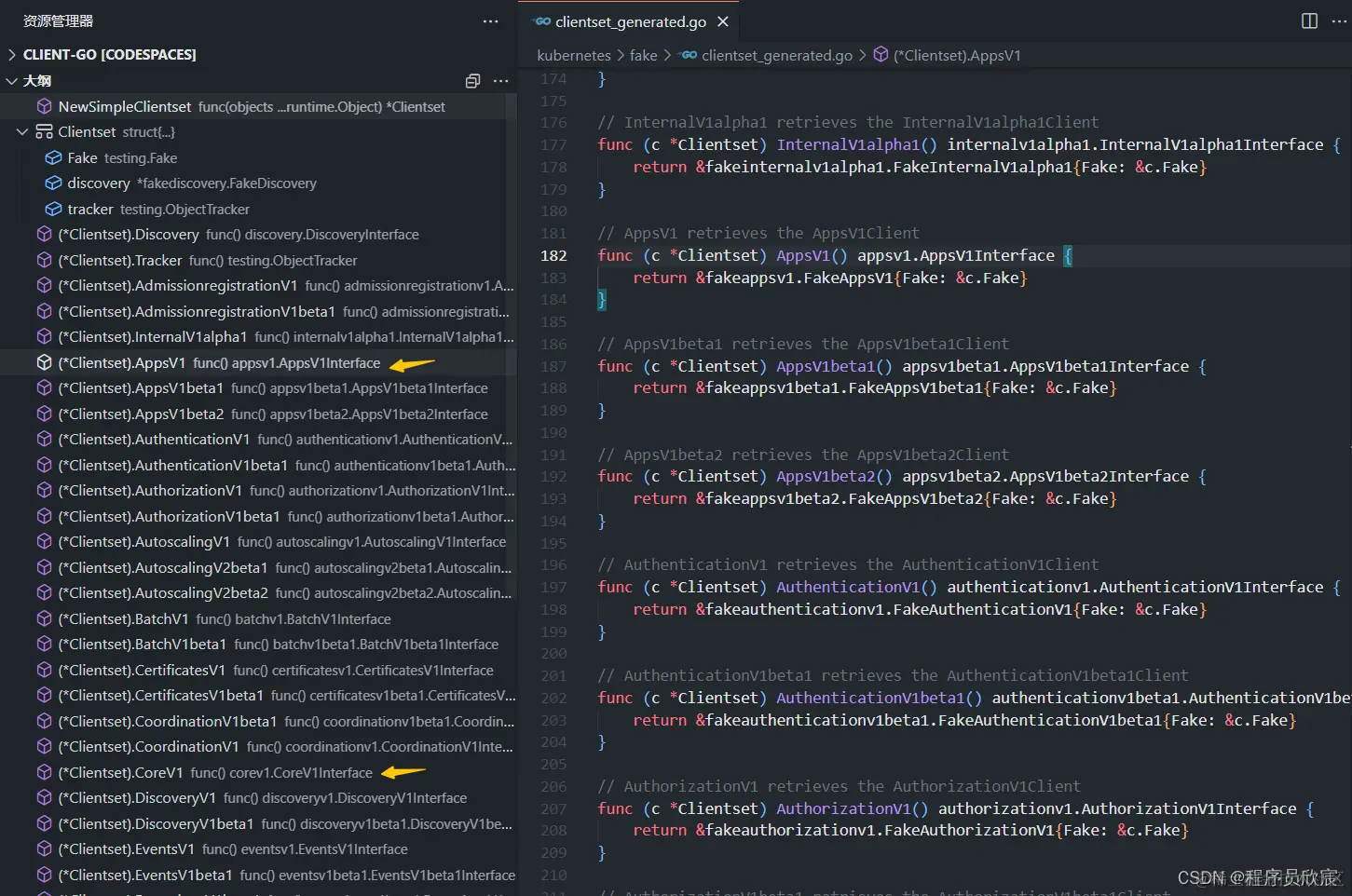Click AppsV1beta1 function name on line 187
This screenshot has height=896, width=1352.
pyautogui.click(x=826, y=367)
